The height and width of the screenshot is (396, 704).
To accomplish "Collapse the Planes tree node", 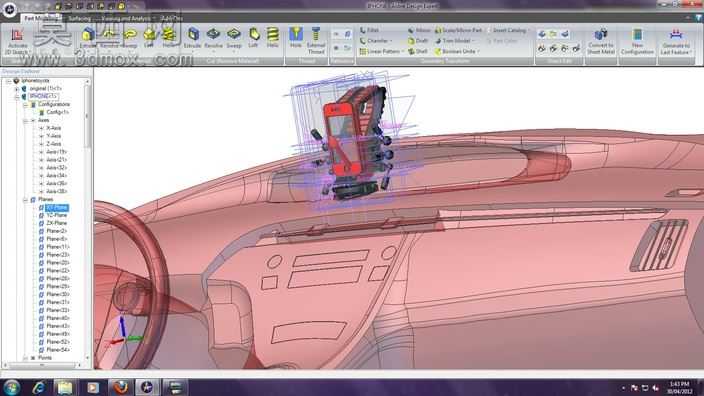I will pyautogui.click(x=25, y=200).
